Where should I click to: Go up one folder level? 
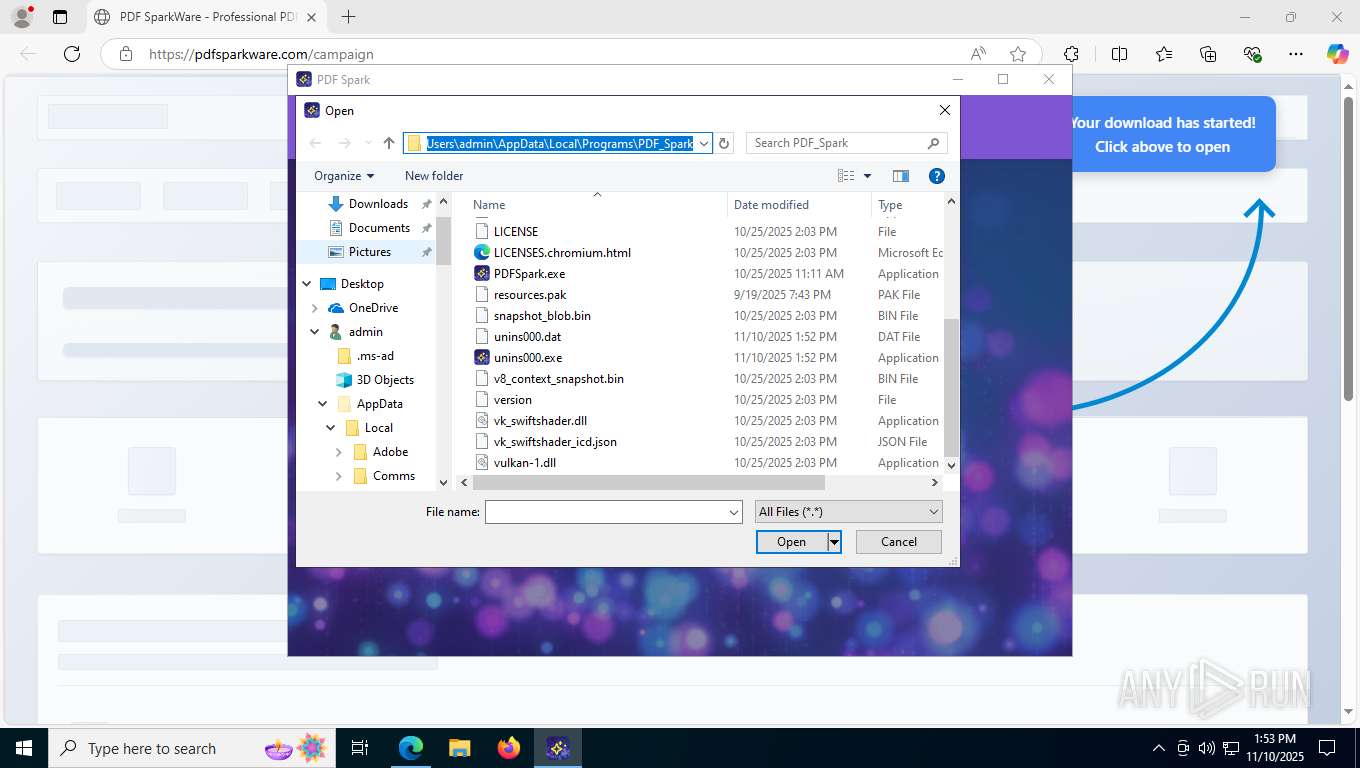389,143
